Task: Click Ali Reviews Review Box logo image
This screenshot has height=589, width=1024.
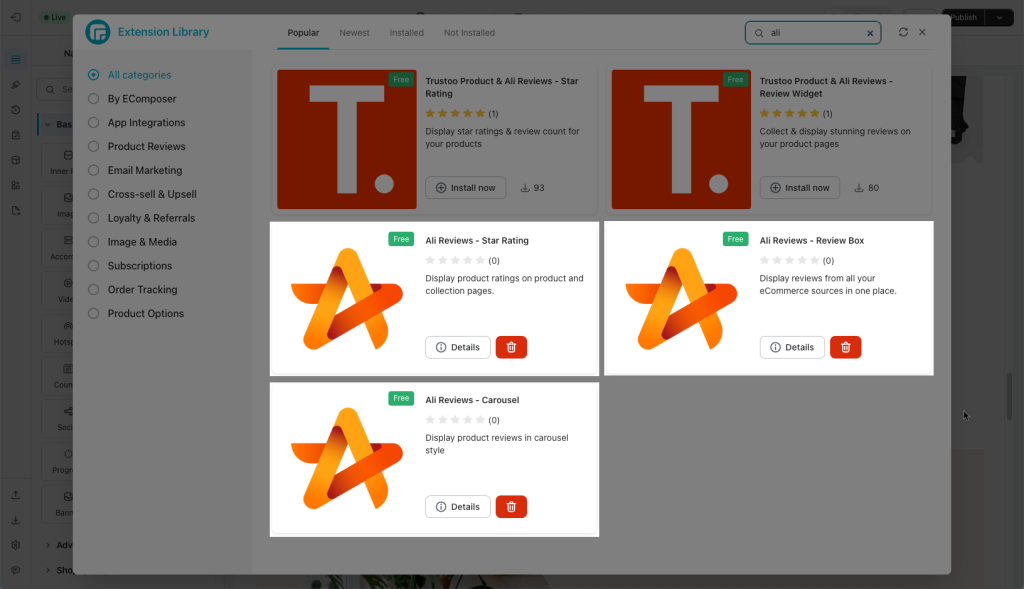Action: pyautogui.click(x=681, y=299)
